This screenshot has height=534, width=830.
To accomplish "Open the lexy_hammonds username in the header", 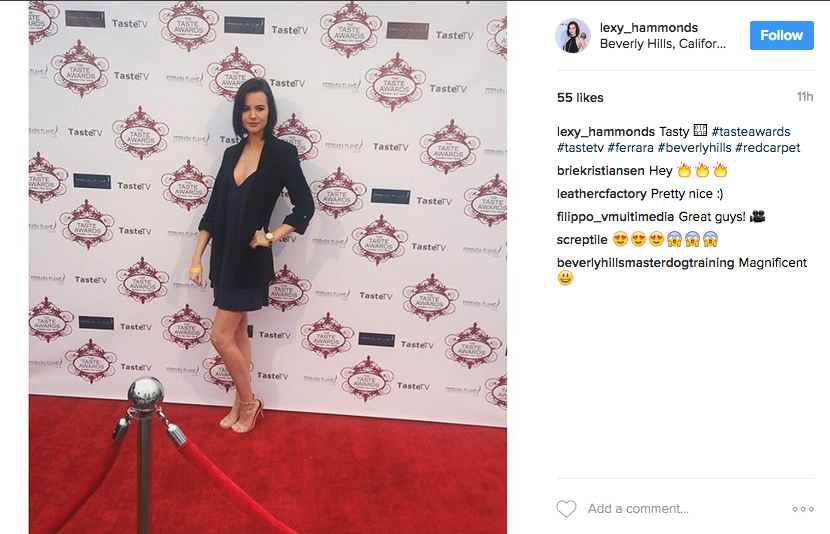I will pos(648,28).
